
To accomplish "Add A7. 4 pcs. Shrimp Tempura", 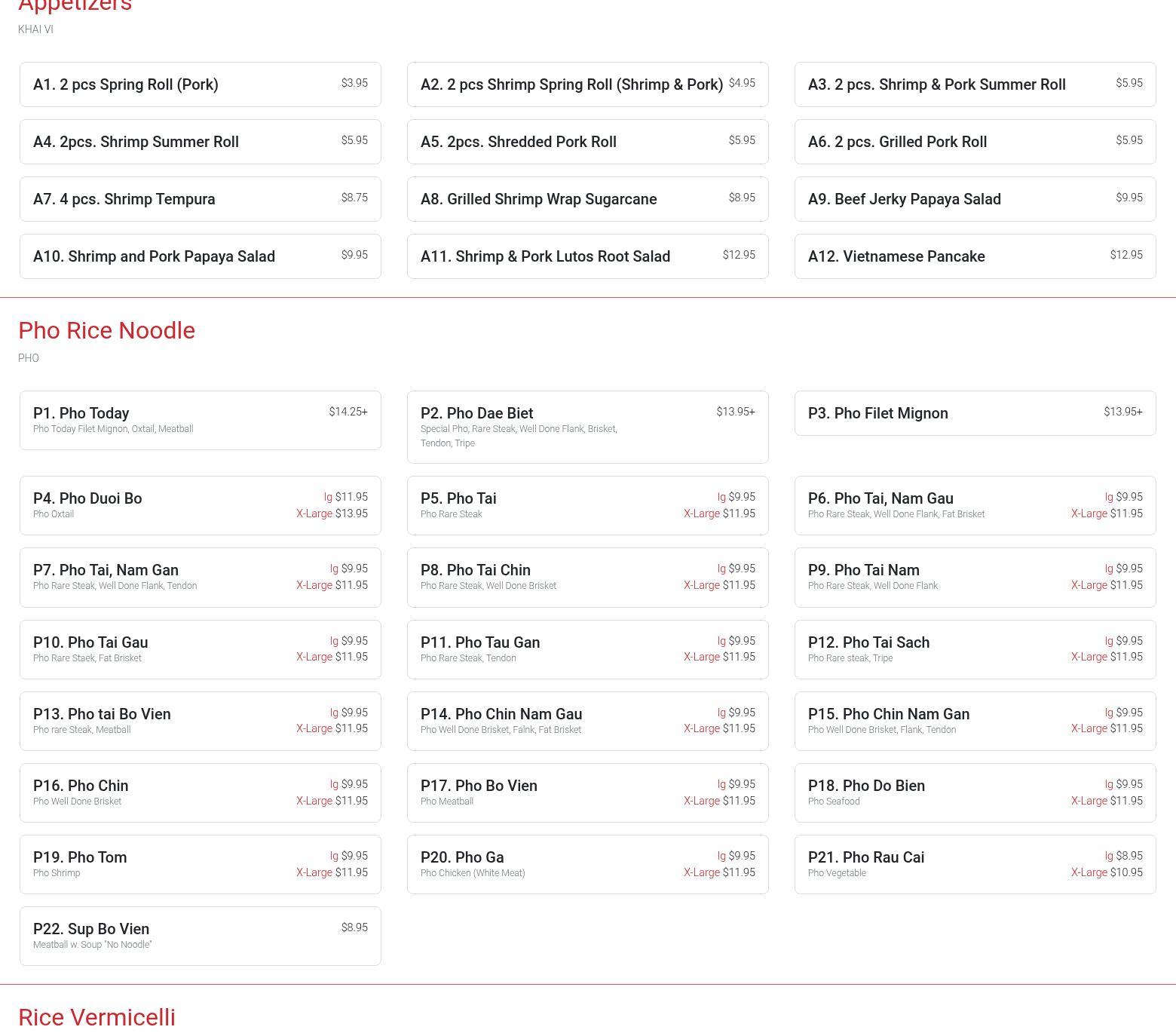I will (201, 199).
